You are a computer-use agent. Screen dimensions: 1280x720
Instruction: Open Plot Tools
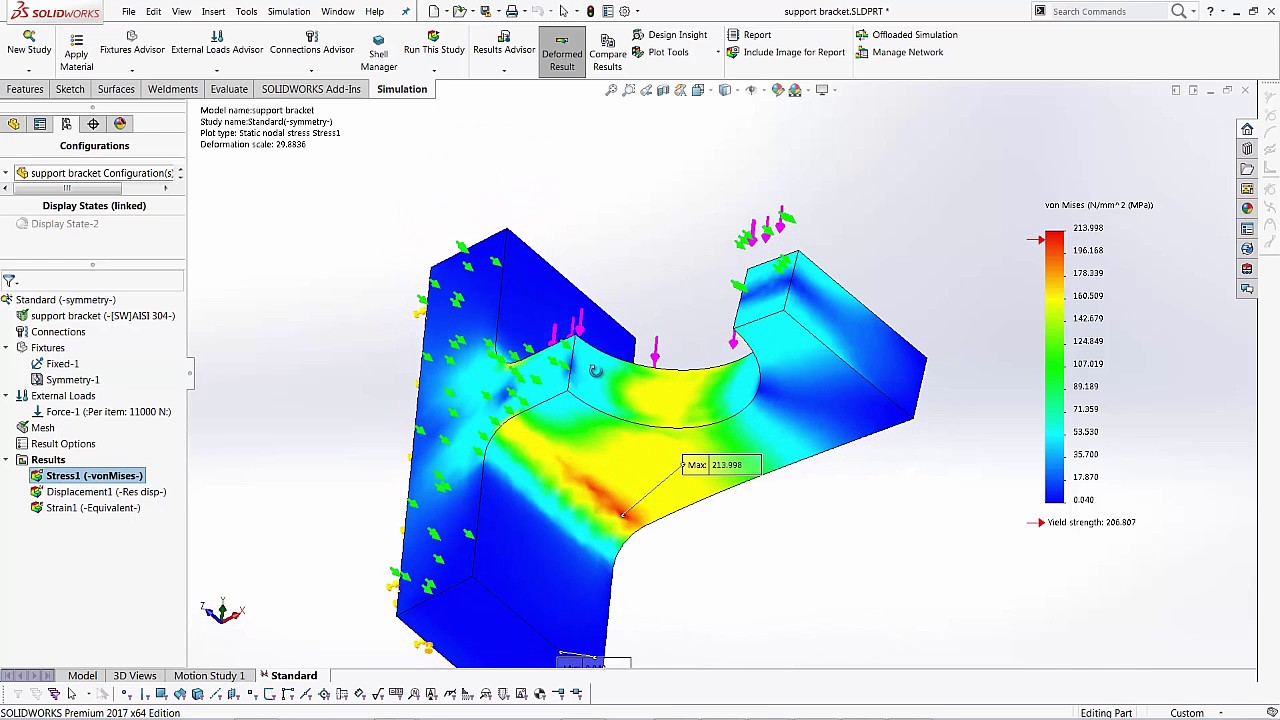[x=660, y=52]
